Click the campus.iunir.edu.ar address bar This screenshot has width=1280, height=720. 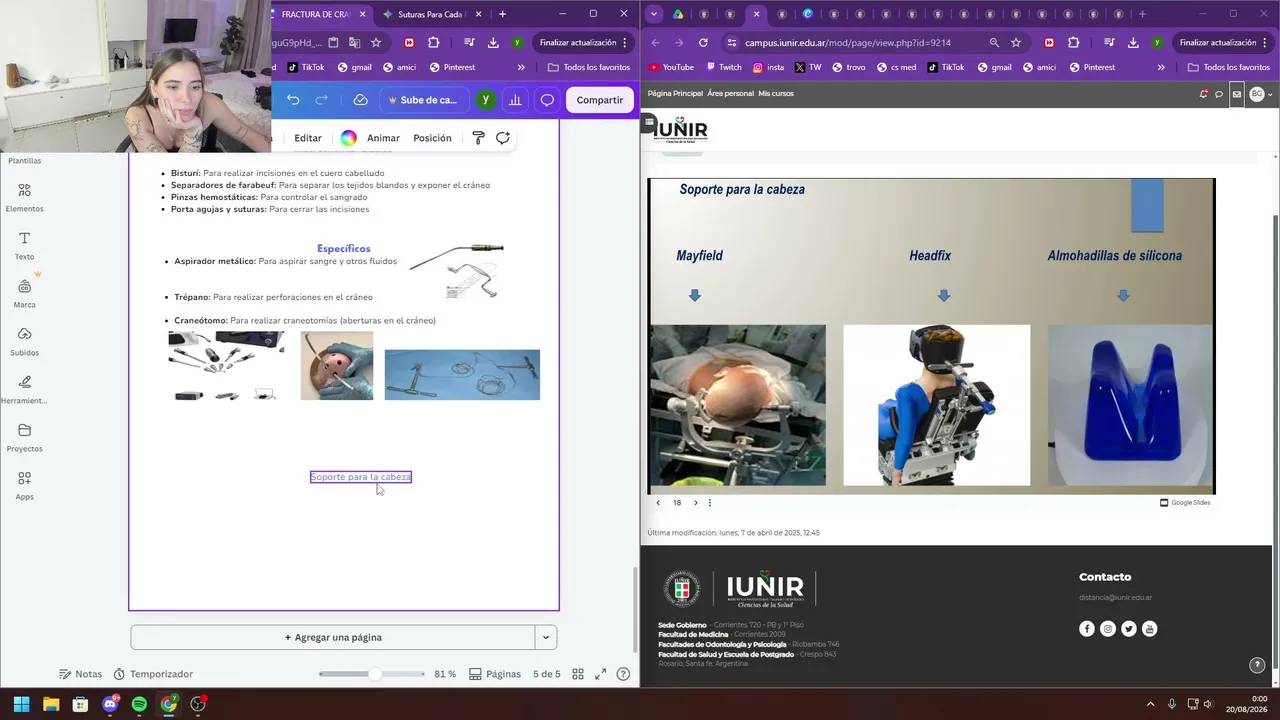855,43
